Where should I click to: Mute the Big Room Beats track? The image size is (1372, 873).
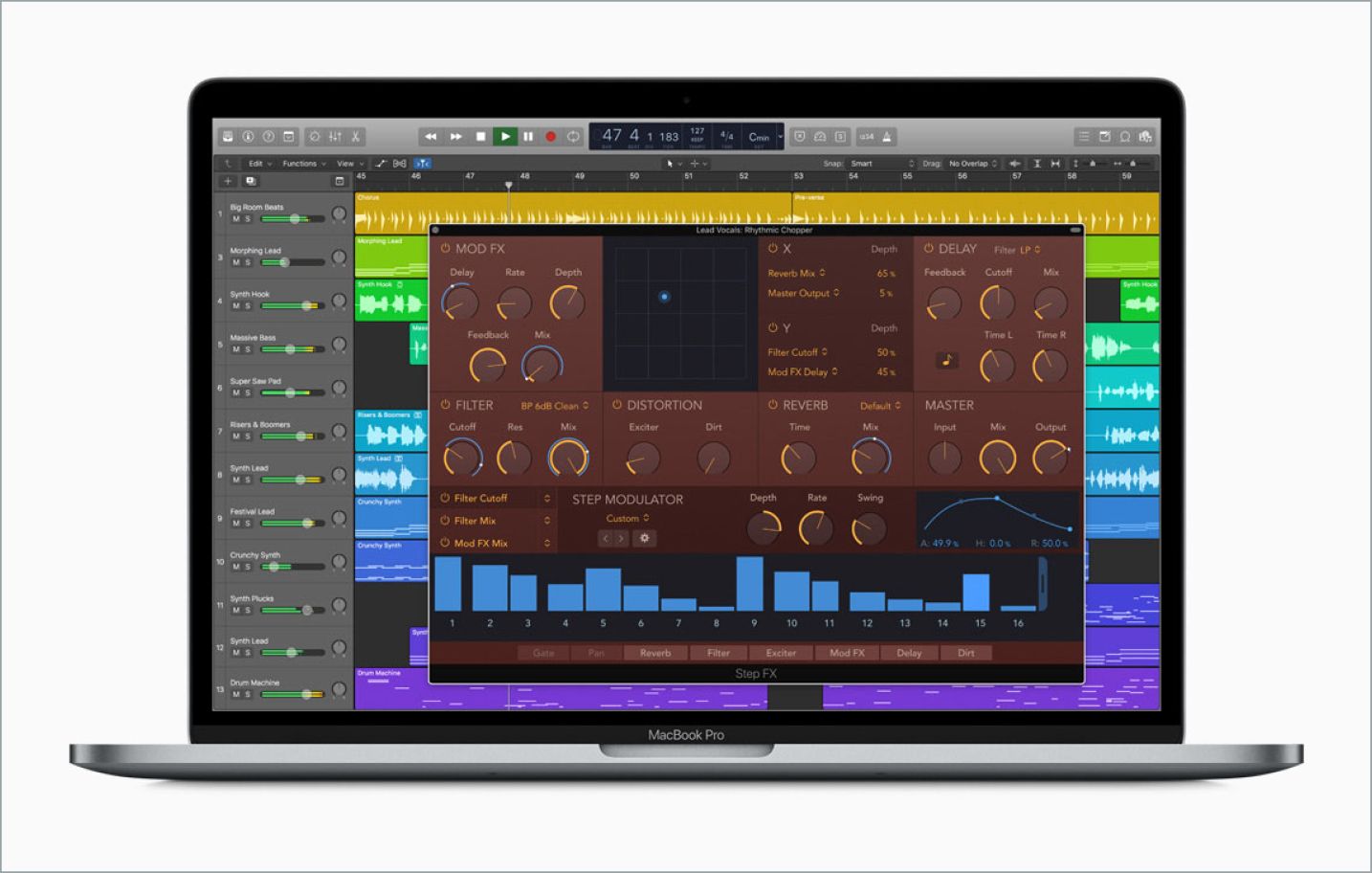tap(236, 219)
